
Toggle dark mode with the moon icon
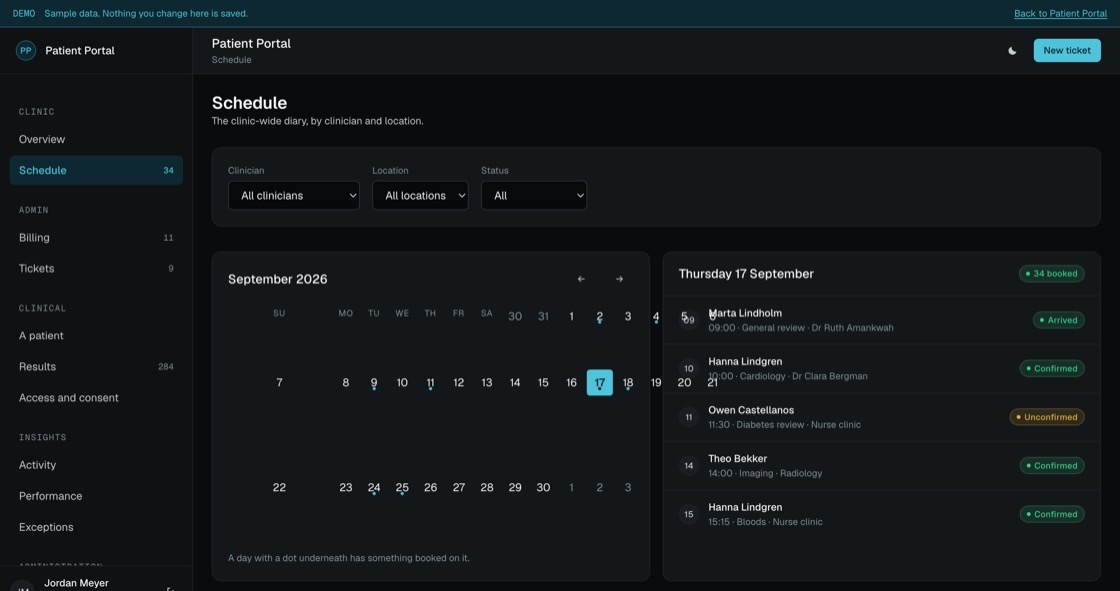click(x=1012, y=51)
